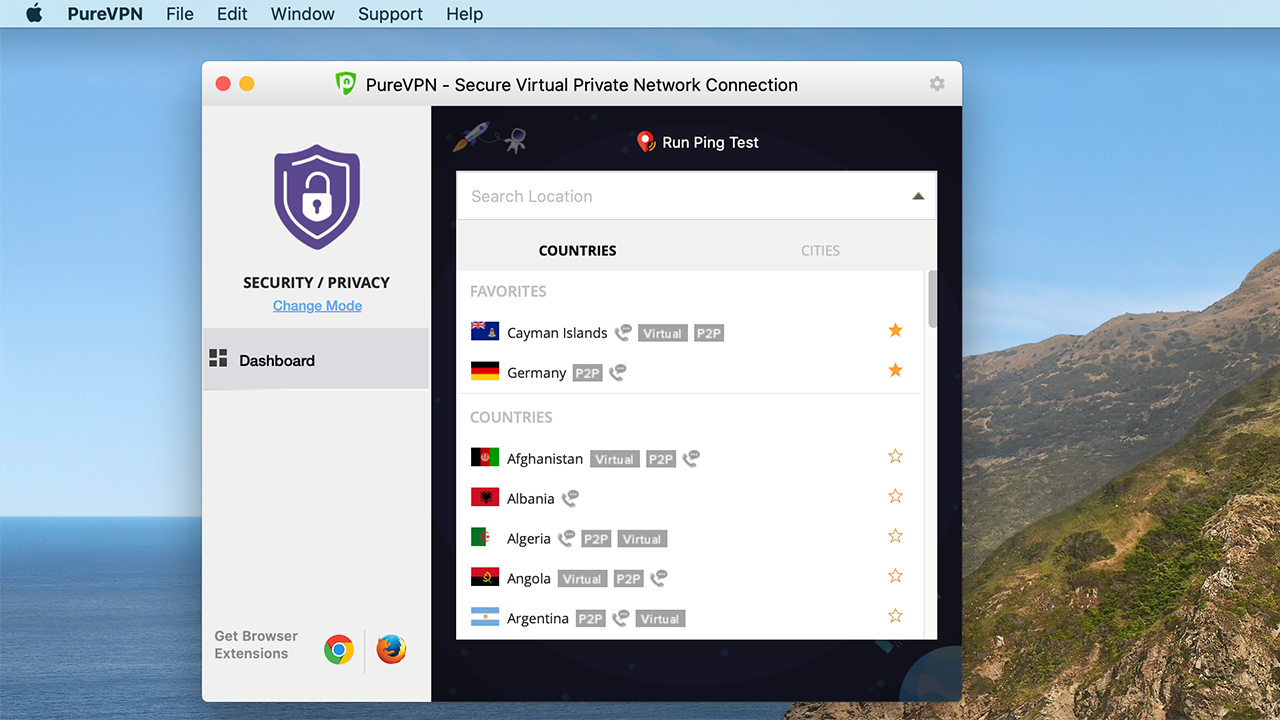Click the VoIP phone icon in Afghanistan row
The height and width of the screenshot is (720, 1280).
691,458
